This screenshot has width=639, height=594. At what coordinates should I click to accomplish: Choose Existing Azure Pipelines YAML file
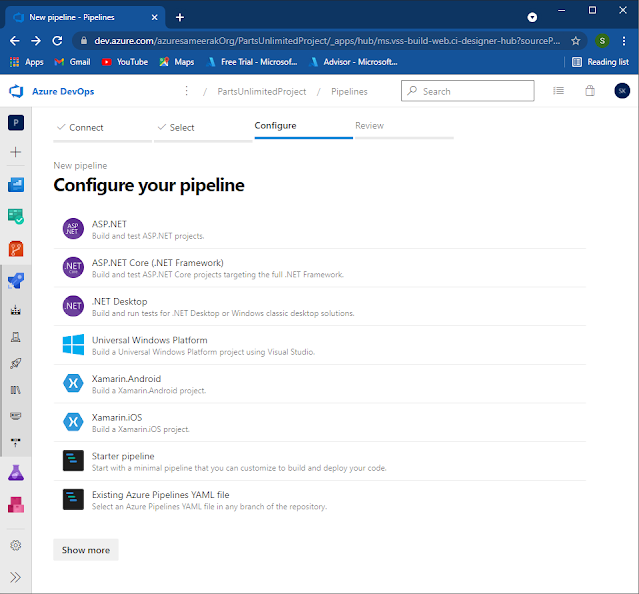[320, 500]
